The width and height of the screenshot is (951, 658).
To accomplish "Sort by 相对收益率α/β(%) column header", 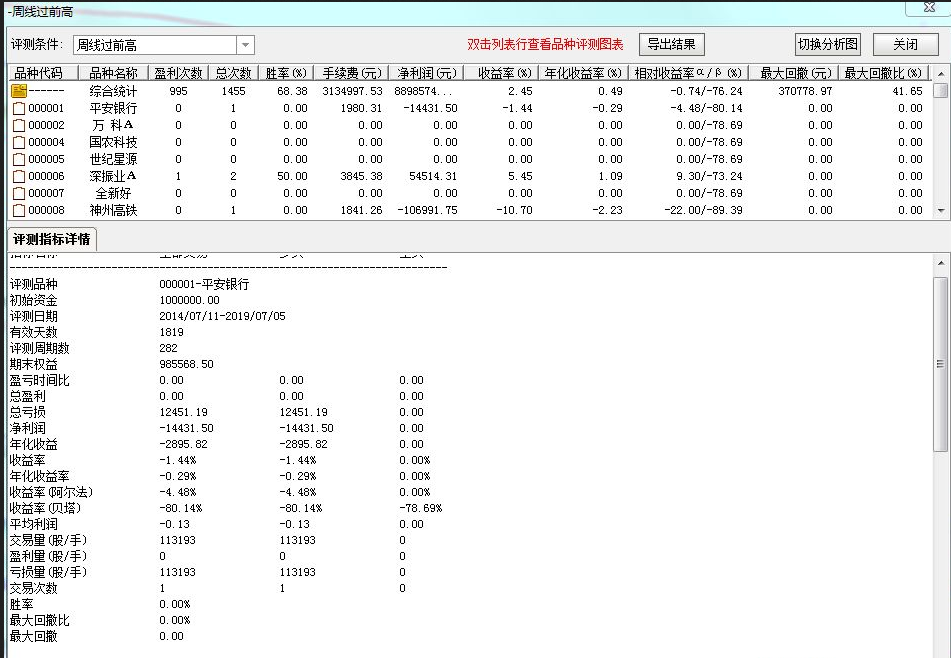I will pyautogui.click(x=688, y=73).
